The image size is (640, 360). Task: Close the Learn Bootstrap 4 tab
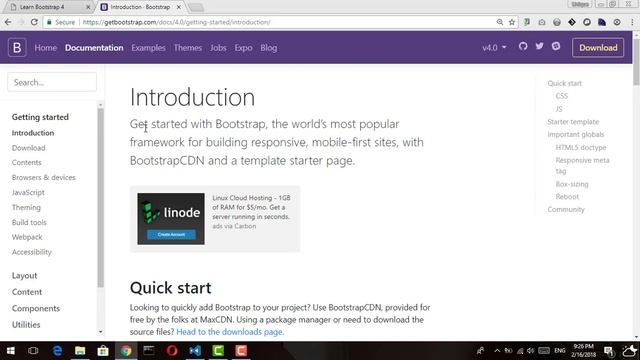click(x=88, y=7)
